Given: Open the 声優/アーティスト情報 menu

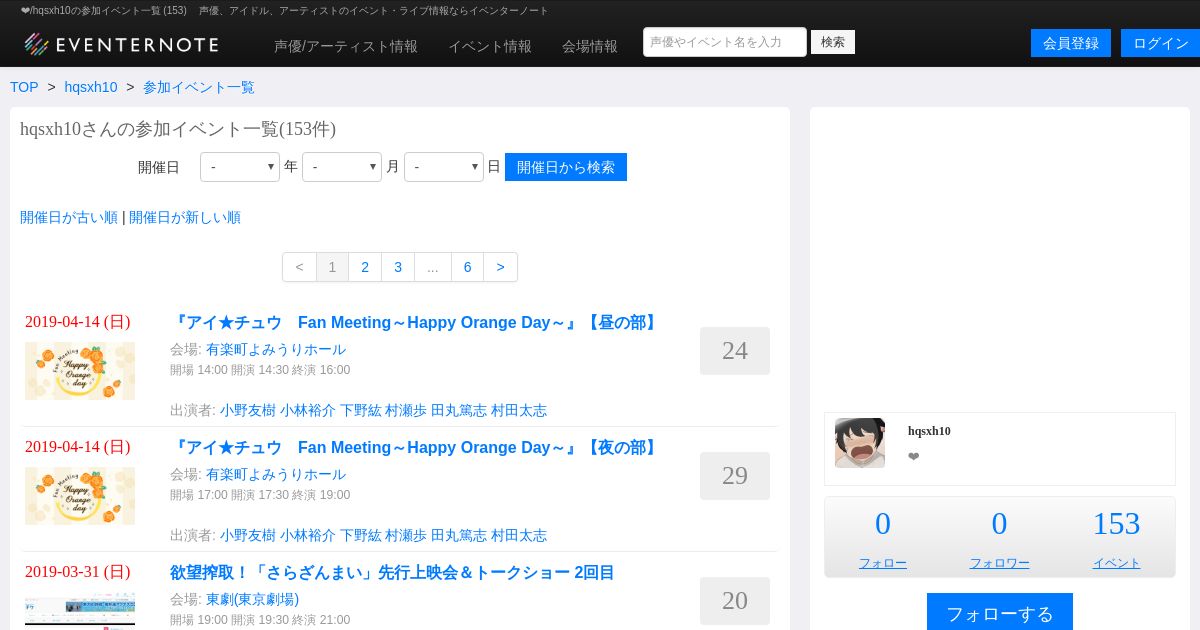Looking at the screenshot, I should tap(346, 46).
